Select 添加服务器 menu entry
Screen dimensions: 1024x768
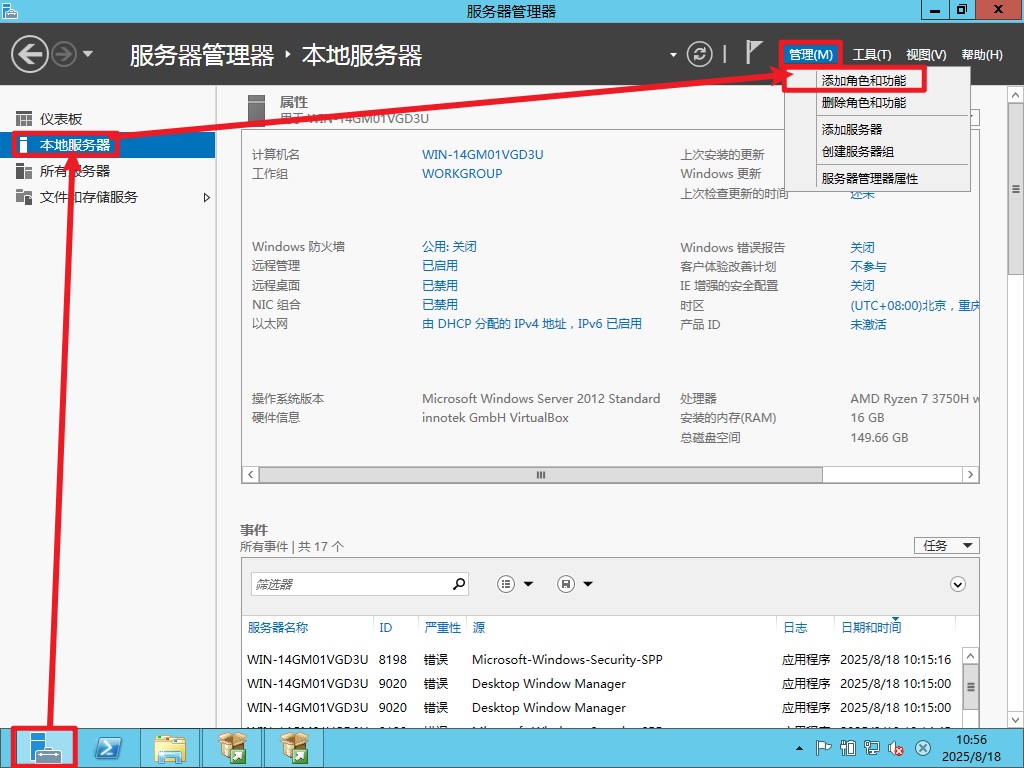point(852,129)
